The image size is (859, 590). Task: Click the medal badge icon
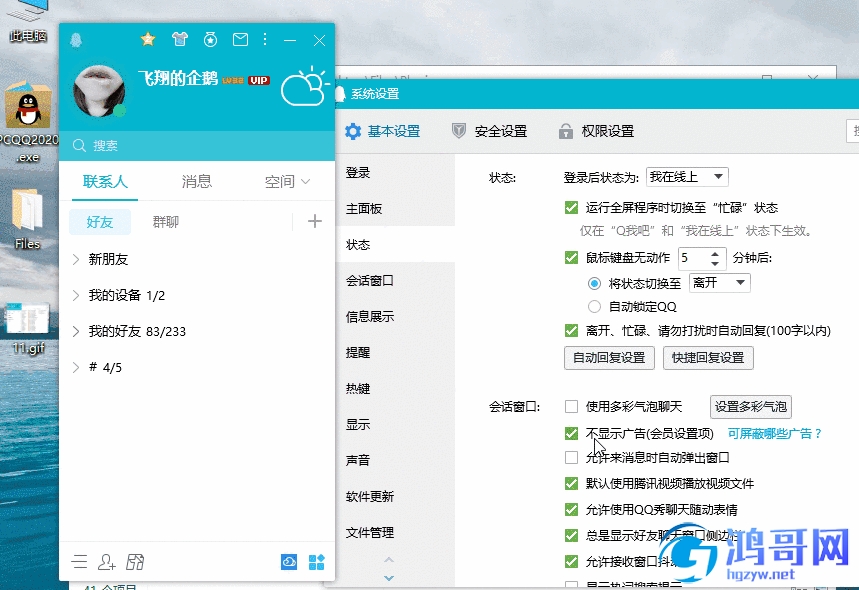(x=210, y=39)
